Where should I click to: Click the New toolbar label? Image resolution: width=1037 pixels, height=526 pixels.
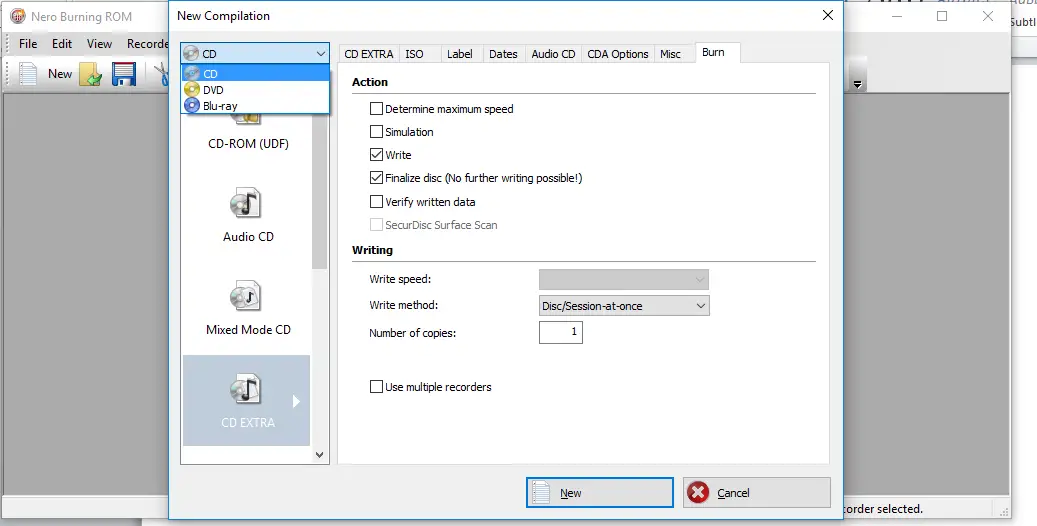(x=60, y=74)
